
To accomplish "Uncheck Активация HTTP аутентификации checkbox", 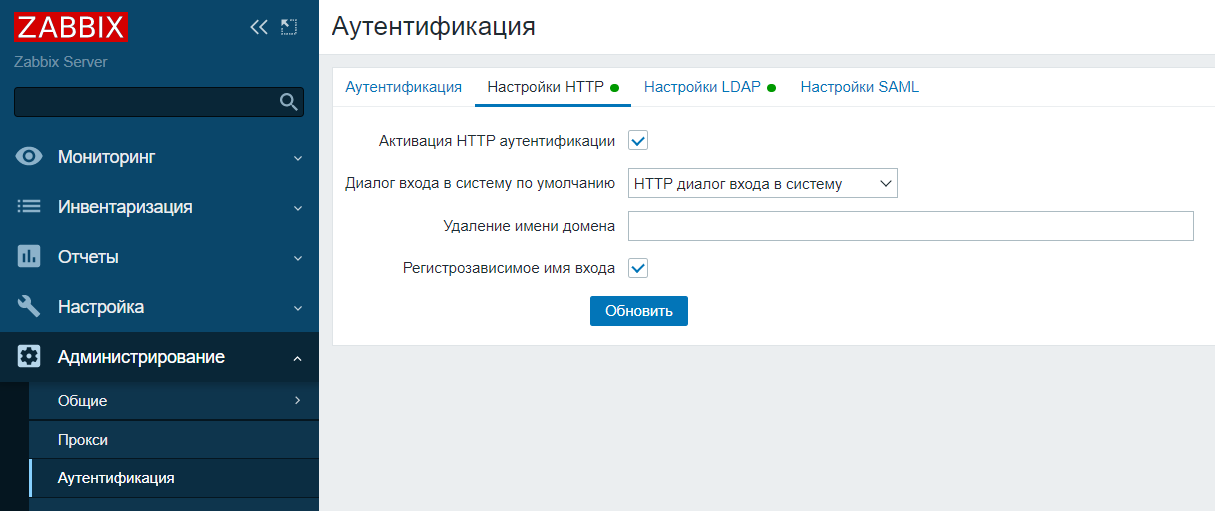I will click(638, 141).
